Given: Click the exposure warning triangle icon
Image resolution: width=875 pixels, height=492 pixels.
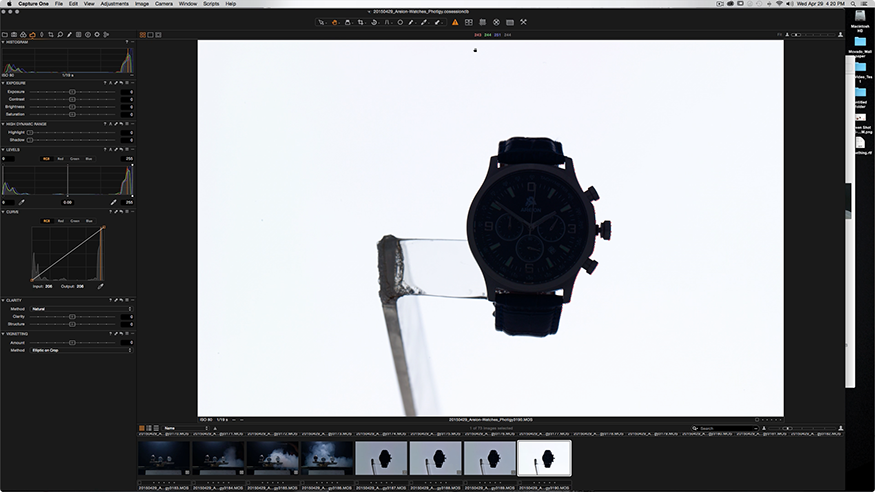Looking at the screenshot, I should click(x=455, y=22).
